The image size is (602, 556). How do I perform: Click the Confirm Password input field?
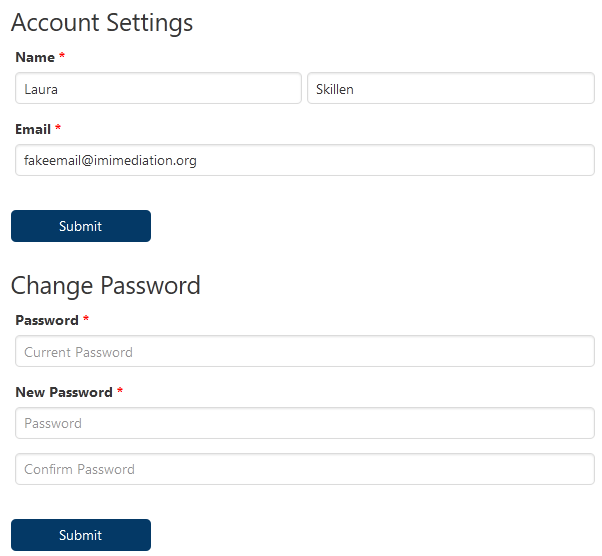[304, 469]
